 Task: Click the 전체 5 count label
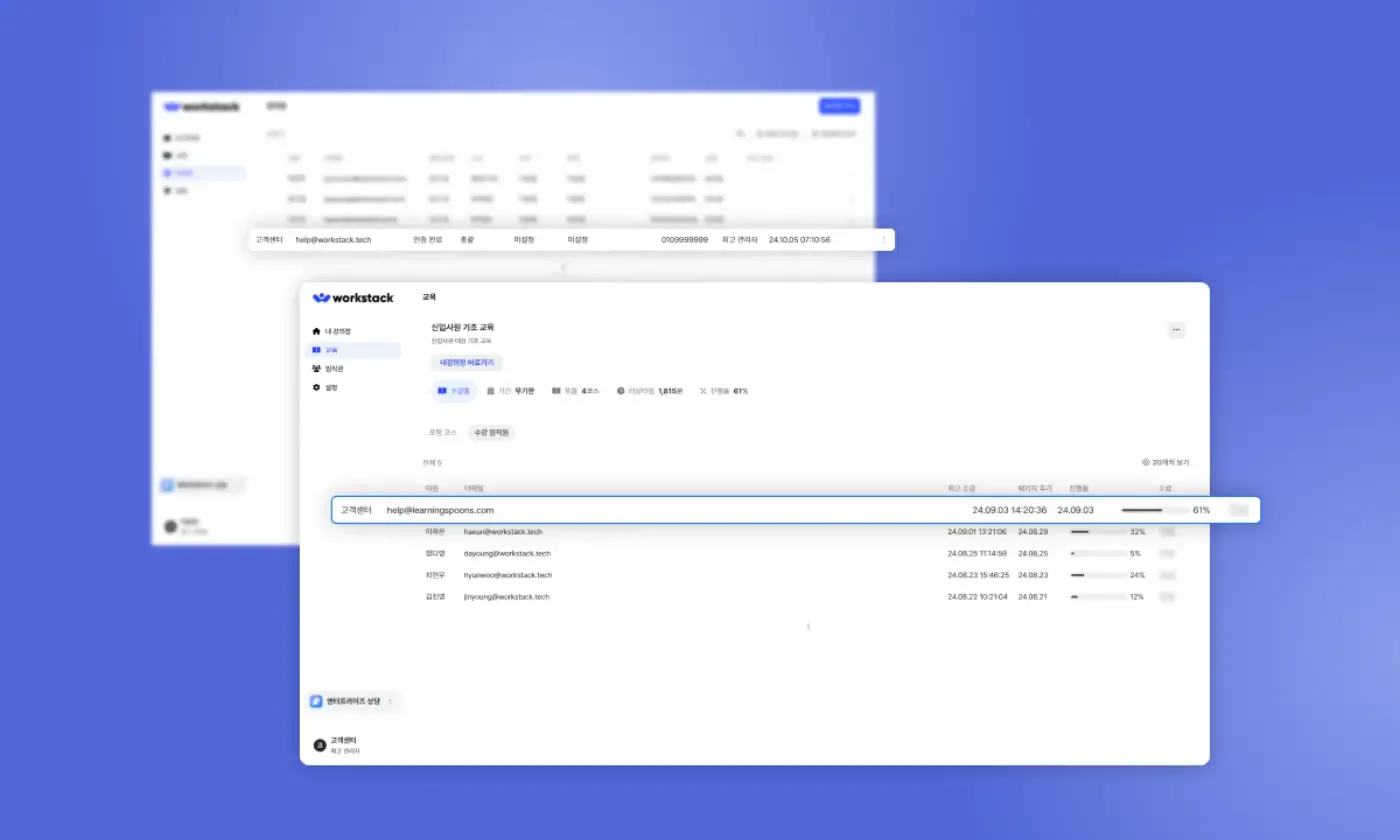pyautogui.click(x=432, y=463)
